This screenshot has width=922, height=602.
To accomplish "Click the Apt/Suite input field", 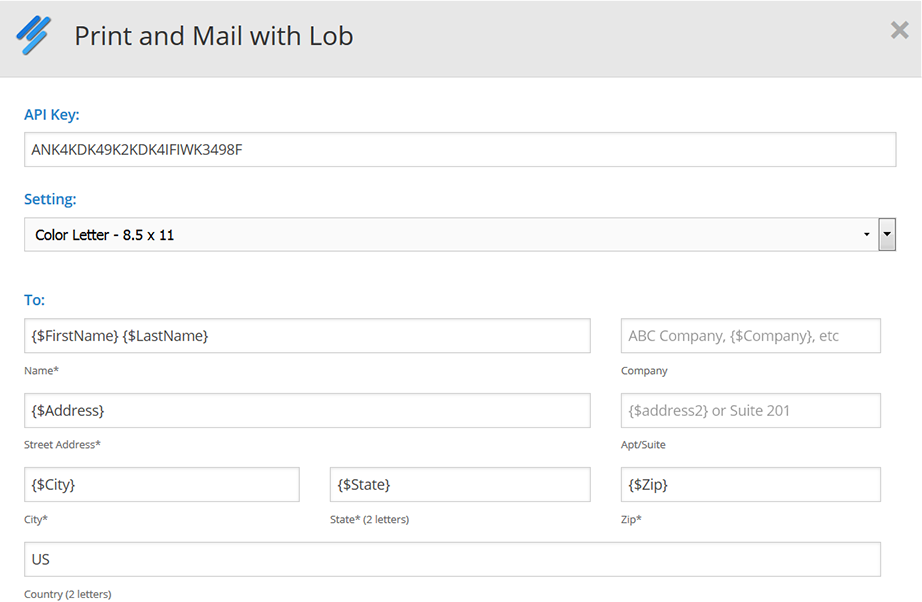I will point(750,410).
